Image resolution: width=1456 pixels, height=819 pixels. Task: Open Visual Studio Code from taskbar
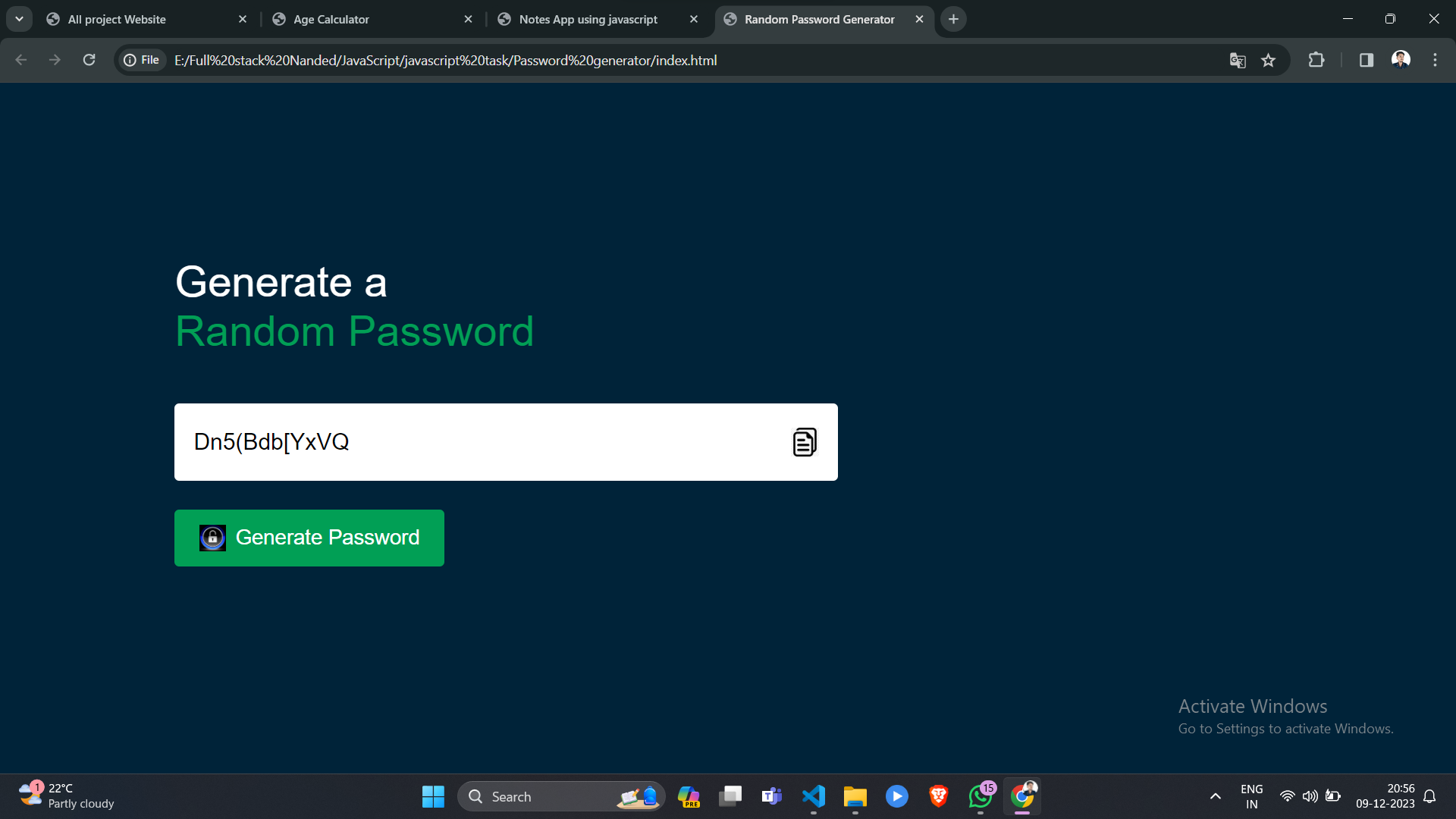point(813,796)
